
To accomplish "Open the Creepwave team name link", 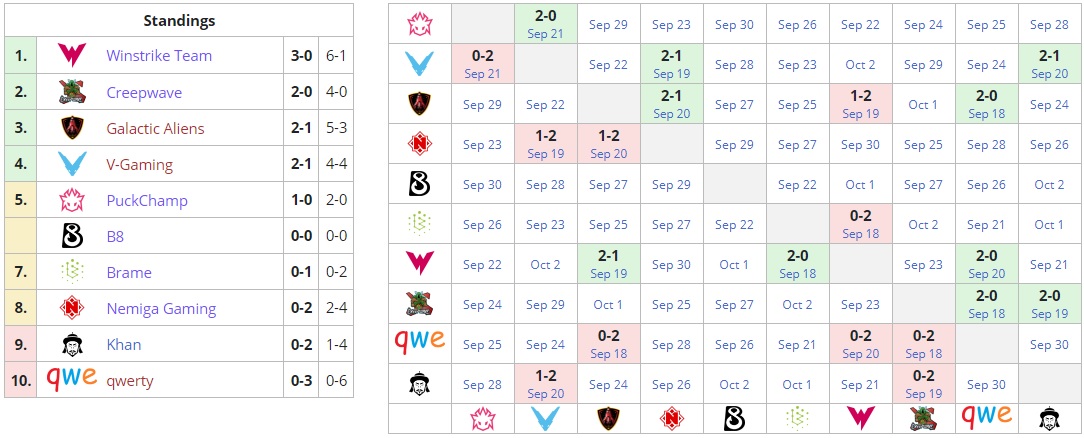I will (x=144, y=92).
